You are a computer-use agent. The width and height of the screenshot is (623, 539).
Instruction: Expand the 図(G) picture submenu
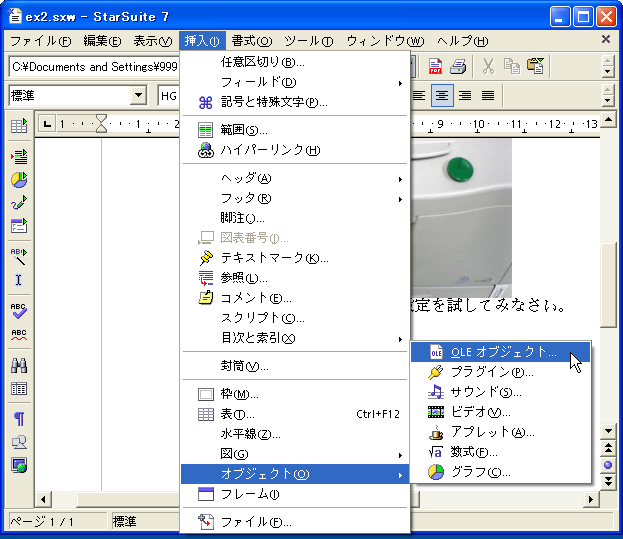click(295, 454)
